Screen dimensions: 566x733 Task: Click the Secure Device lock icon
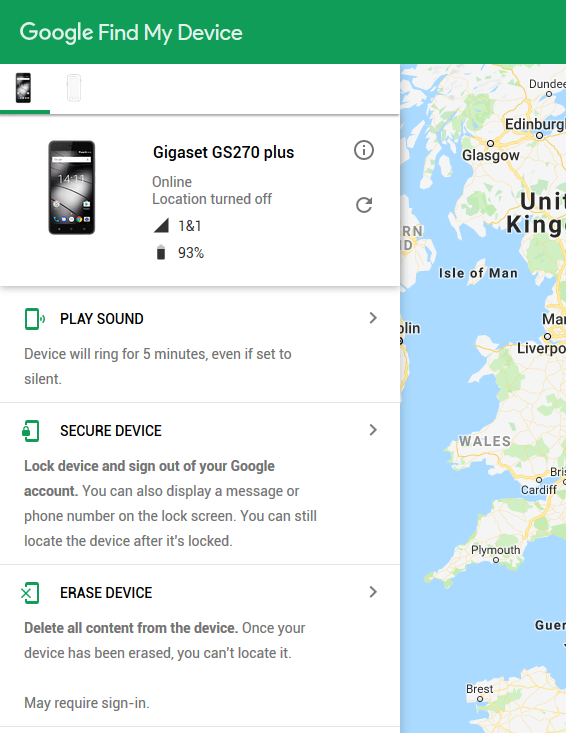point(31,431)
